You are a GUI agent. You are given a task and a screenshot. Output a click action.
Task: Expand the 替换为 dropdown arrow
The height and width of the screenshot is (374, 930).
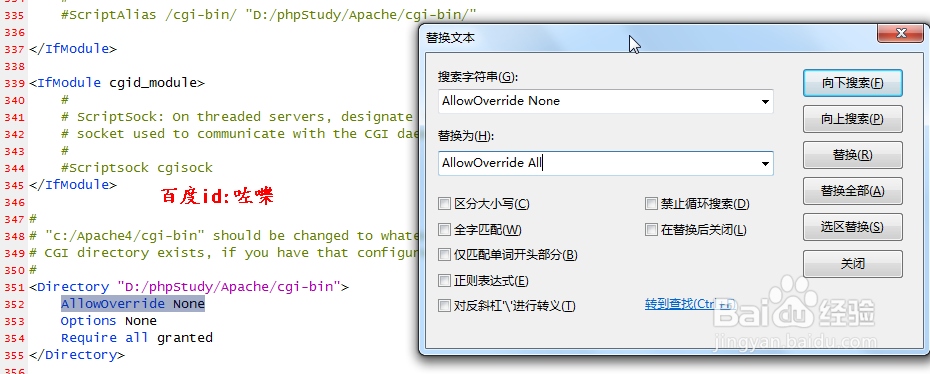point(765,164)
